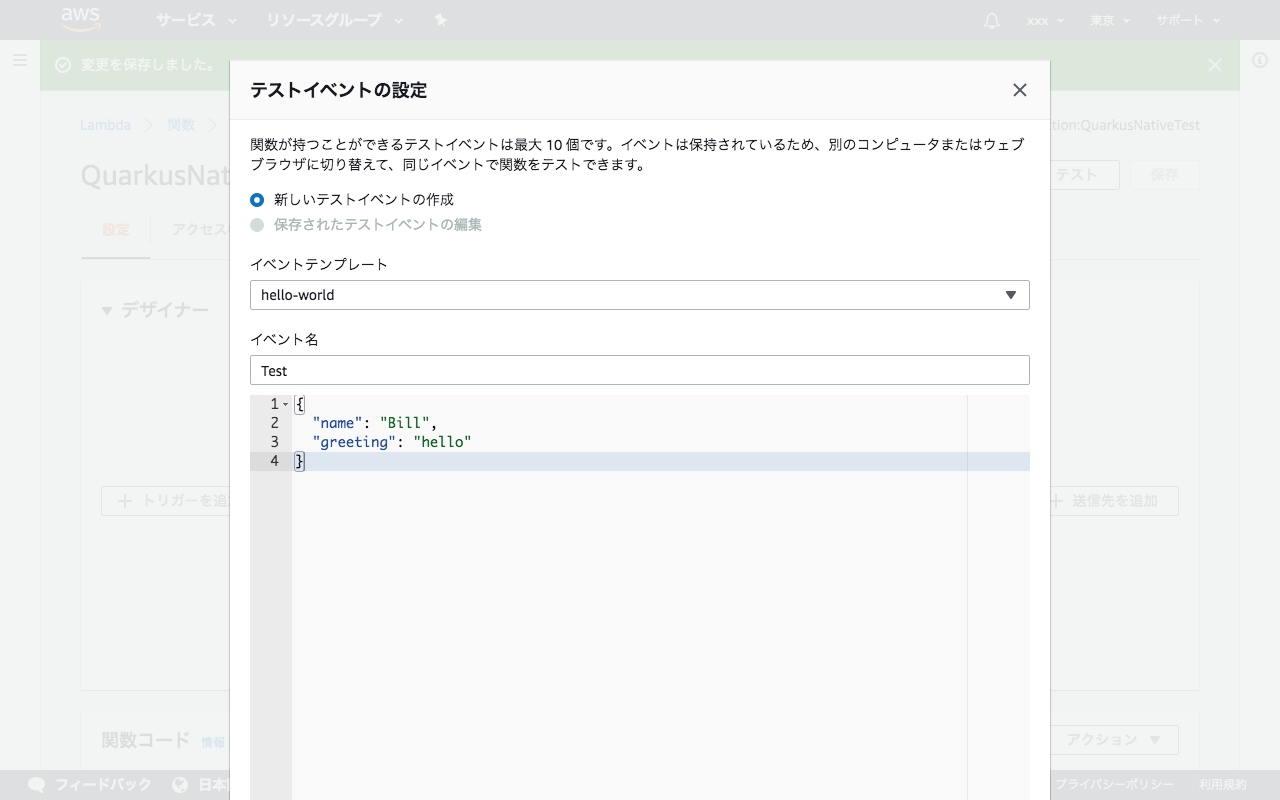Select 保存されたテストイベントの編集 option

pos(256,224)
